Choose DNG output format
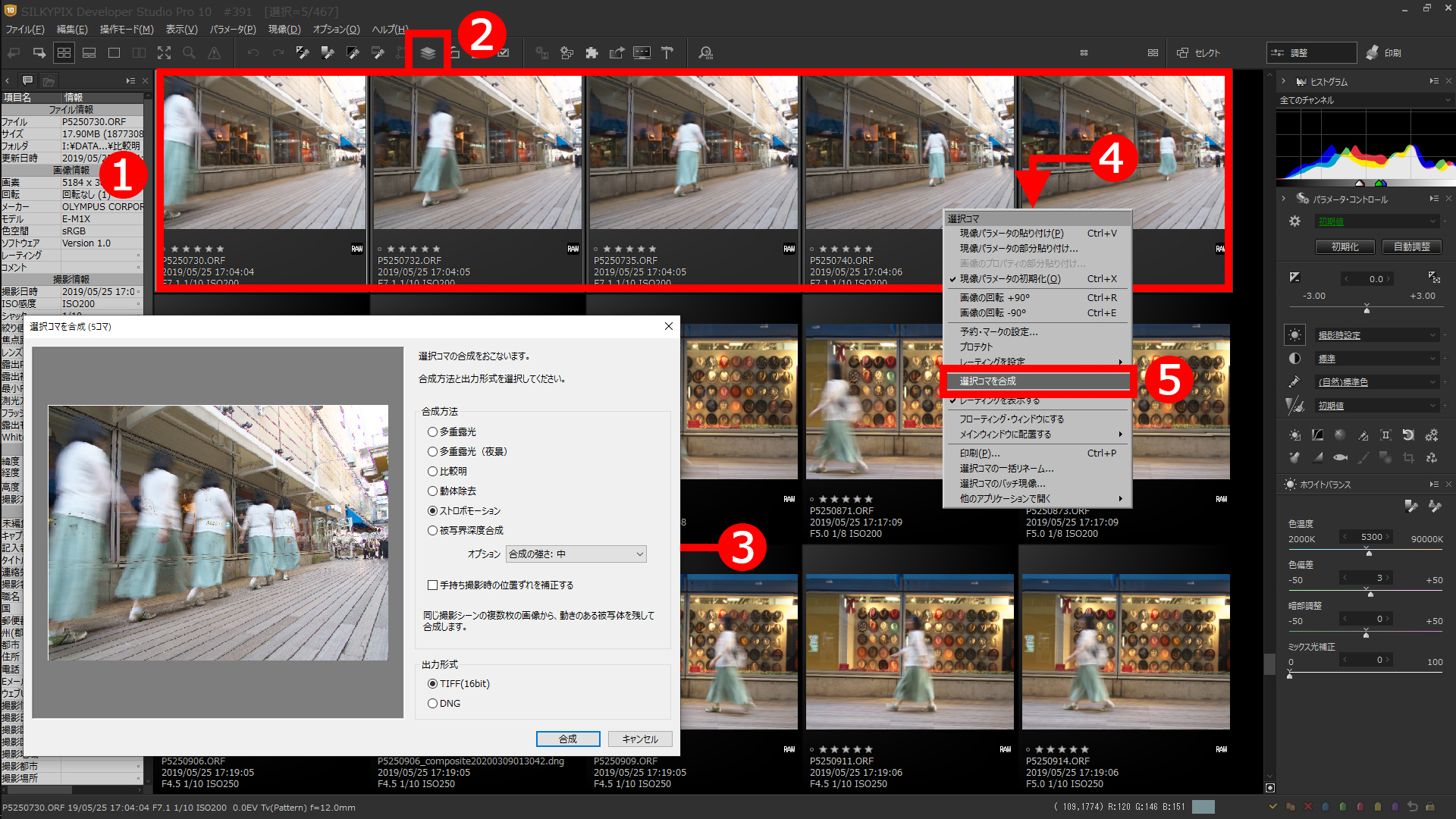This screenshot has height=819, width=1456. coord(432,703)
